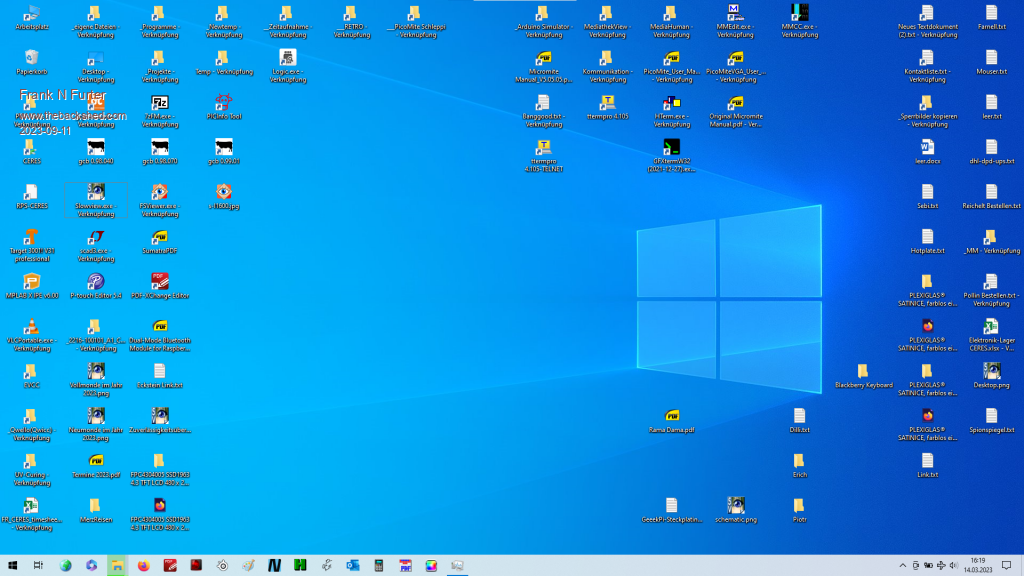Open the Papierkorb recycle bin icon
Screen dimensions: 1024x576
click(31, 58)
